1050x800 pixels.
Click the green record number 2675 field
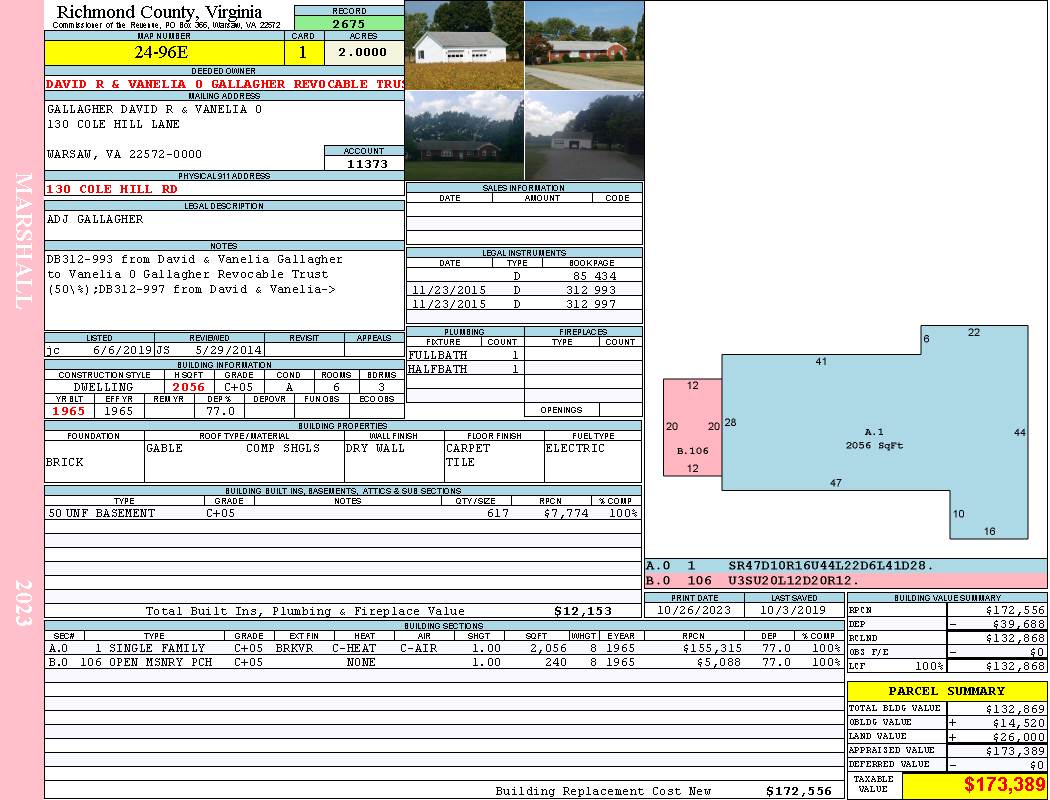(x=348, y=24)
